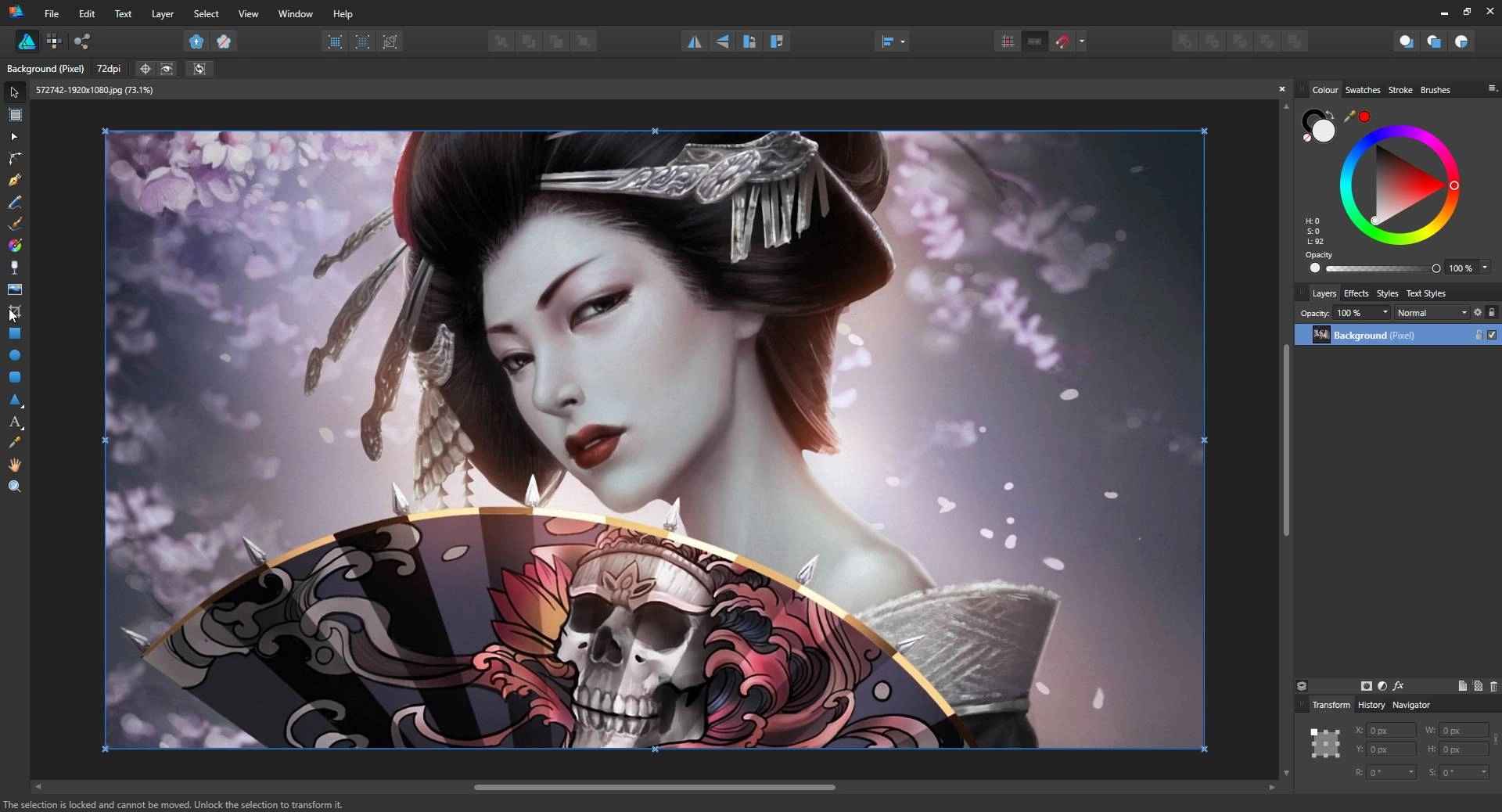
Task: Select the Pencil tool
Action: pyautogui.click(x=15, y=202)
